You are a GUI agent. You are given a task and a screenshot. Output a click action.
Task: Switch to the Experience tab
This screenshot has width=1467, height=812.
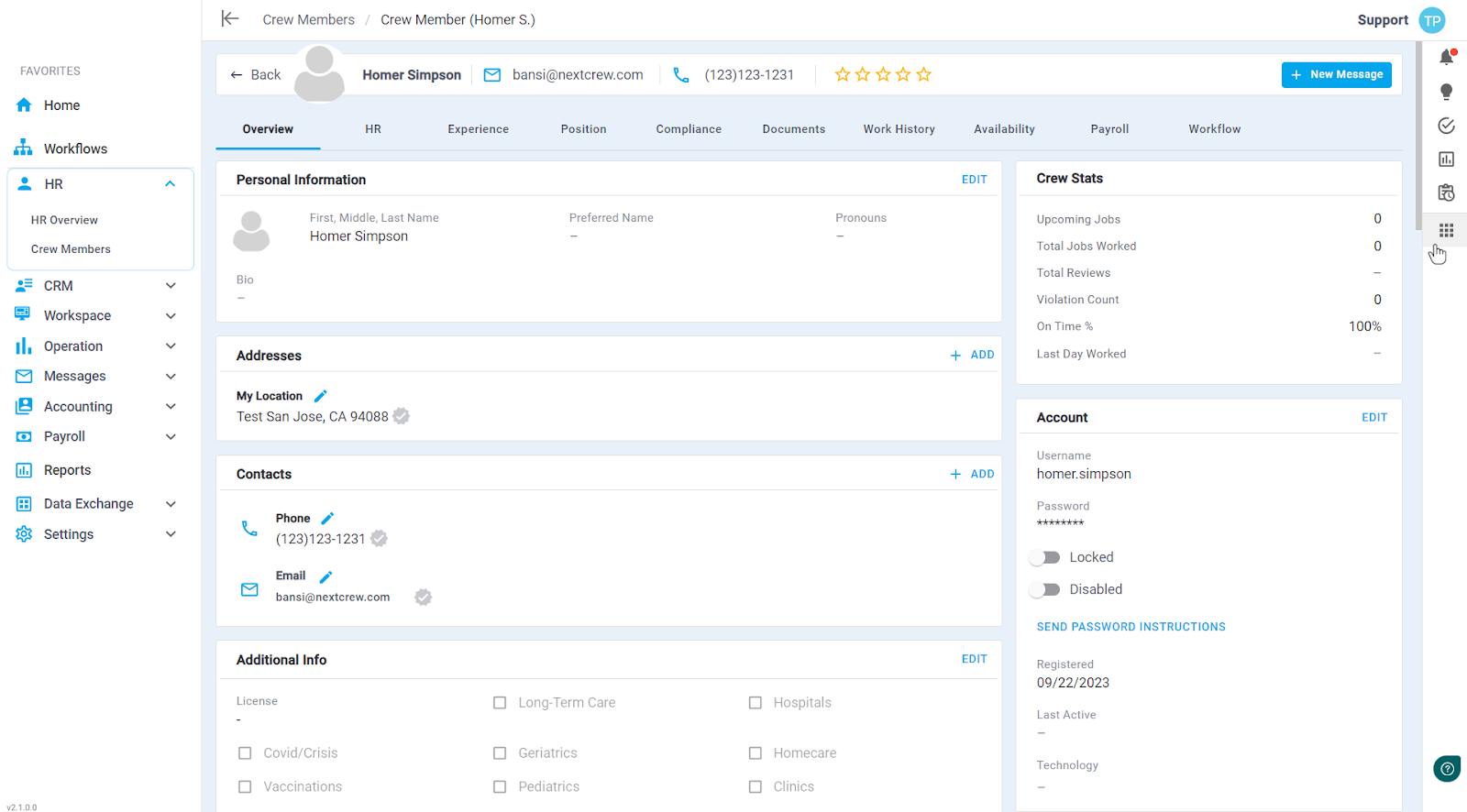tap(479, 129)
